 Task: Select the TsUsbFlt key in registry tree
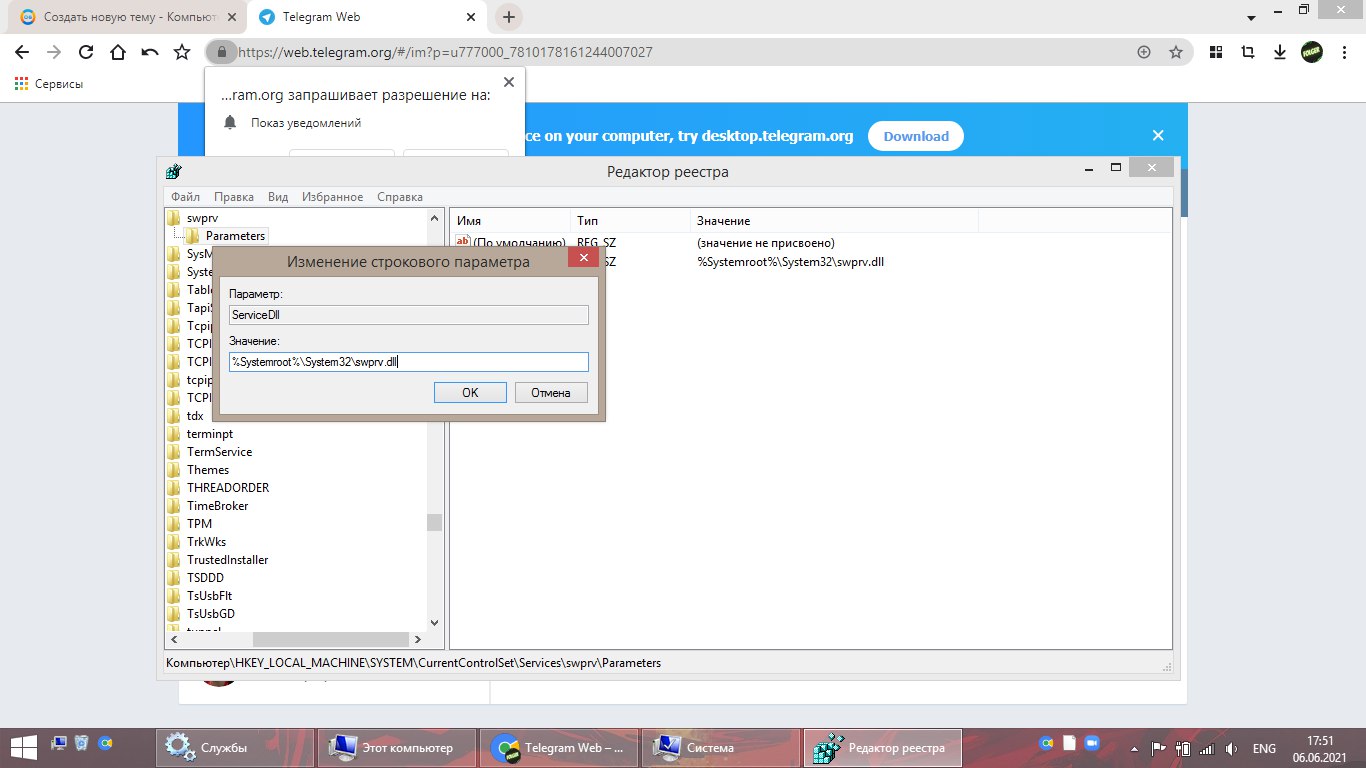tap(210, 596)
